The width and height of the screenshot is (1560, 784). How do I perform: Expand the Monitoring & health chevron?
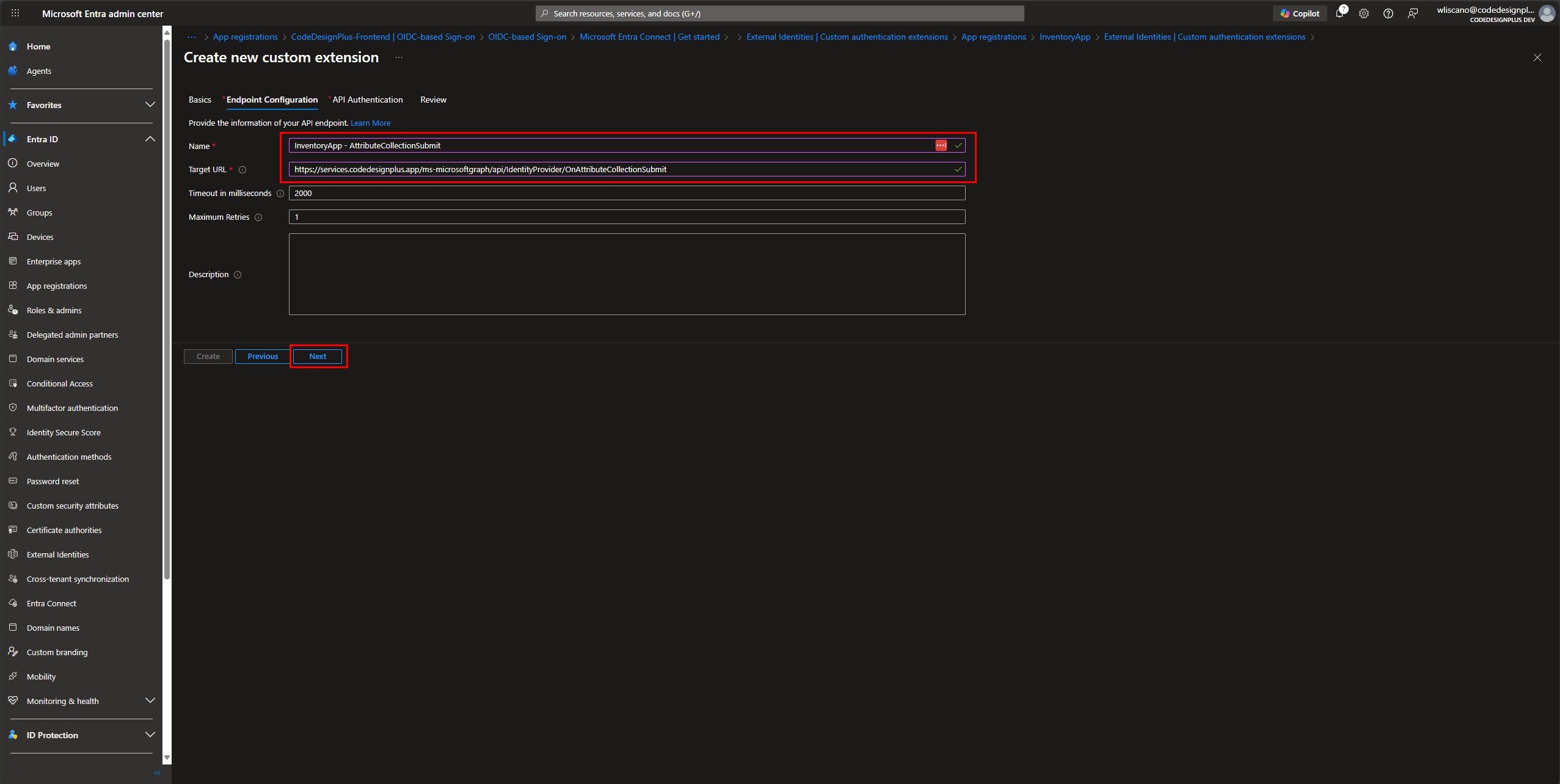pyautogui.click(x=150, y=701)
